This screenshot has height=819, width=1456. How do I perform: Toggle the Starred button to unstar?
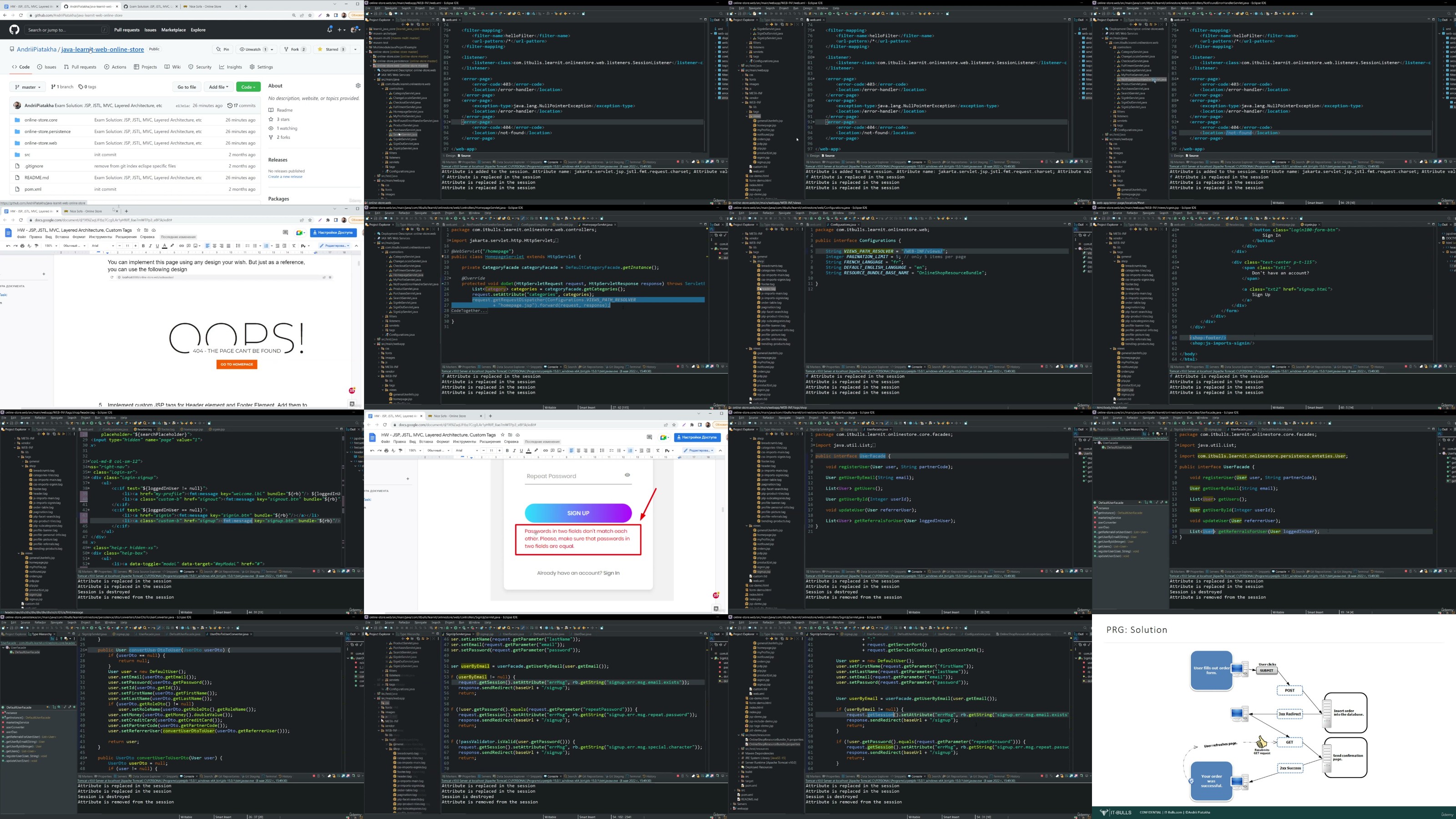pos(331,49)
